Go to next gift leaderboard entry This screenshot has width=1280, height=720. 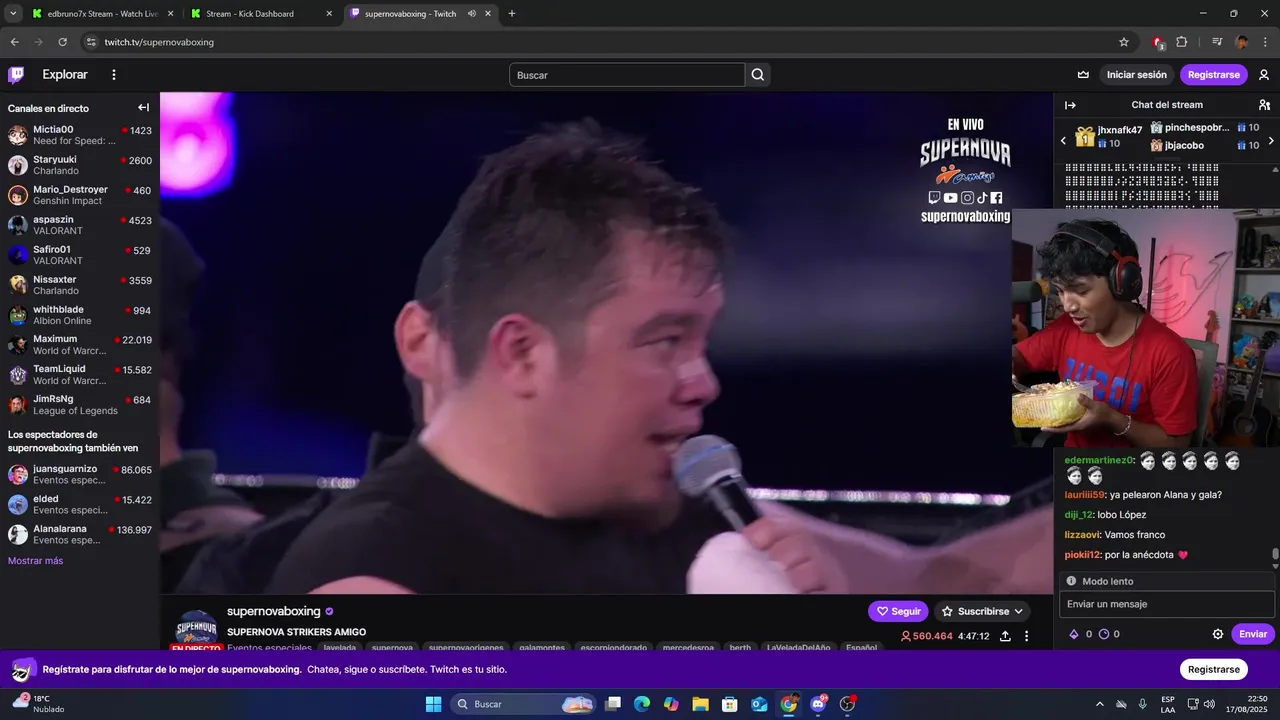[1271, 141]
